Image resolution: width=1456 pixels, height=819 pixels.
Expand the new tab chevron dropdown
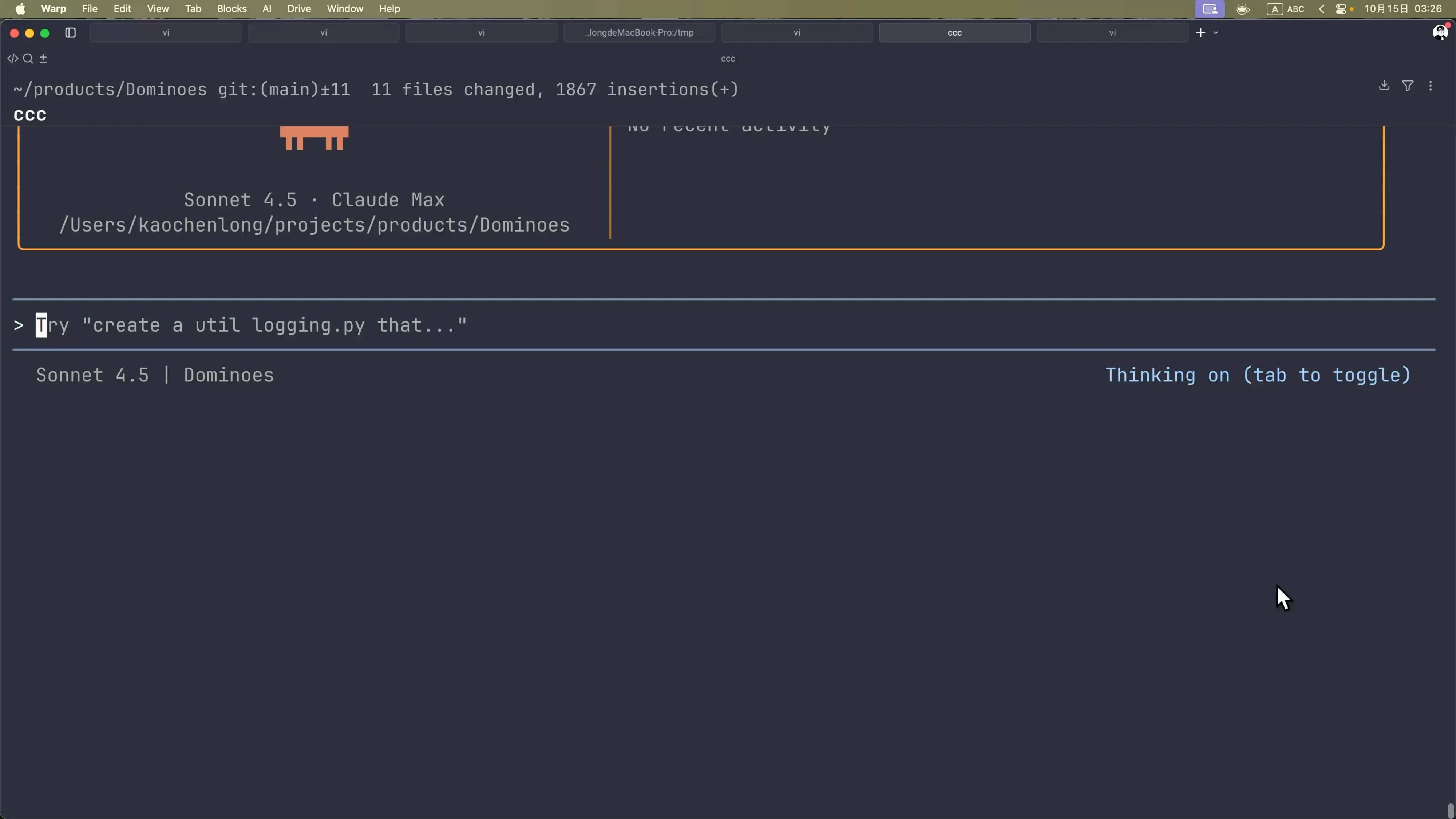(1216, 33)
